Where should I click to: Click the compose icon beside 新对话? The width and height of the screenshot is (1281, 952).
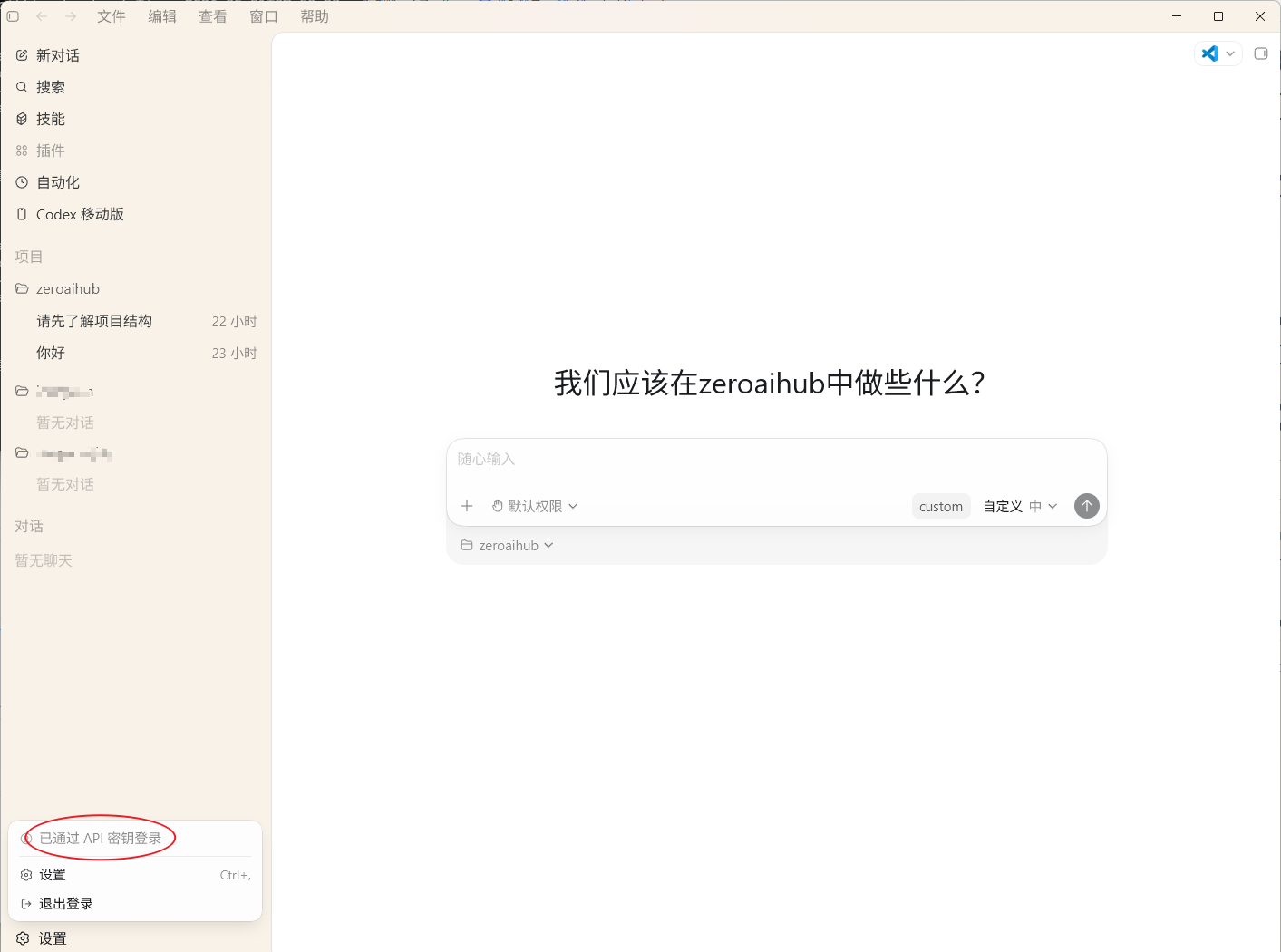(x=22, y=55)
